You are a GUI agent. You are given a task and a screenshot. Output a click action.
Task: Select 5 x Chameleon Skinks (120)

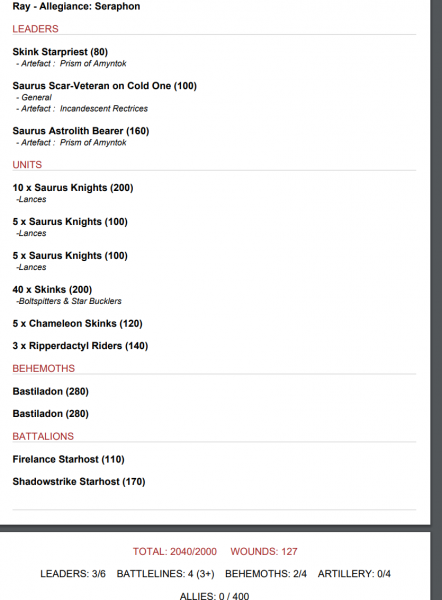77,324
